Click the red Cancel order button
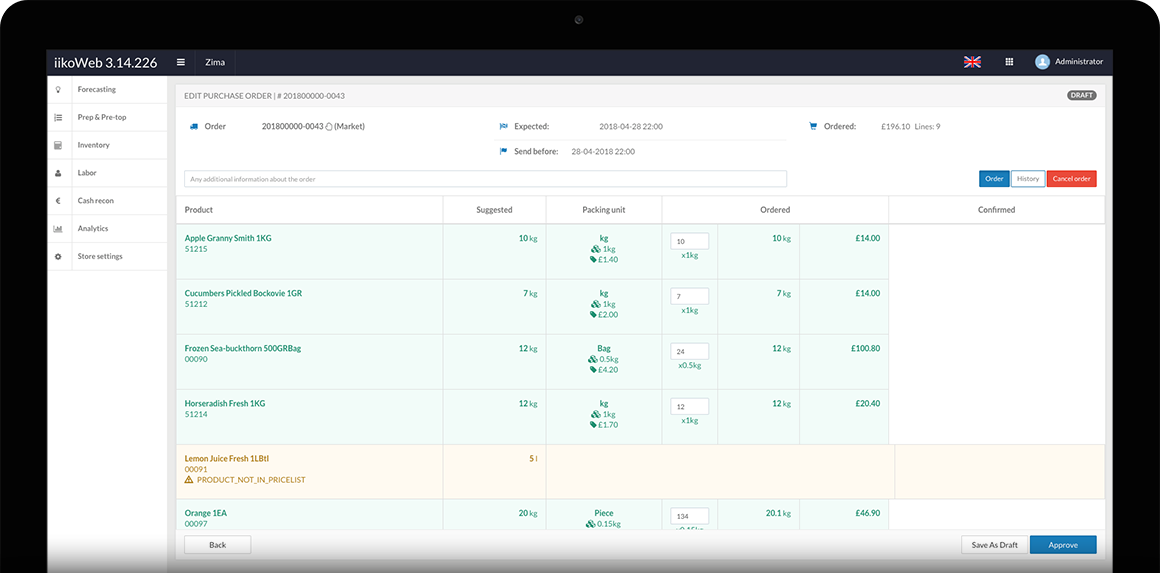Viewport: 1160px width, 573px height. [x=1071, y=179]
